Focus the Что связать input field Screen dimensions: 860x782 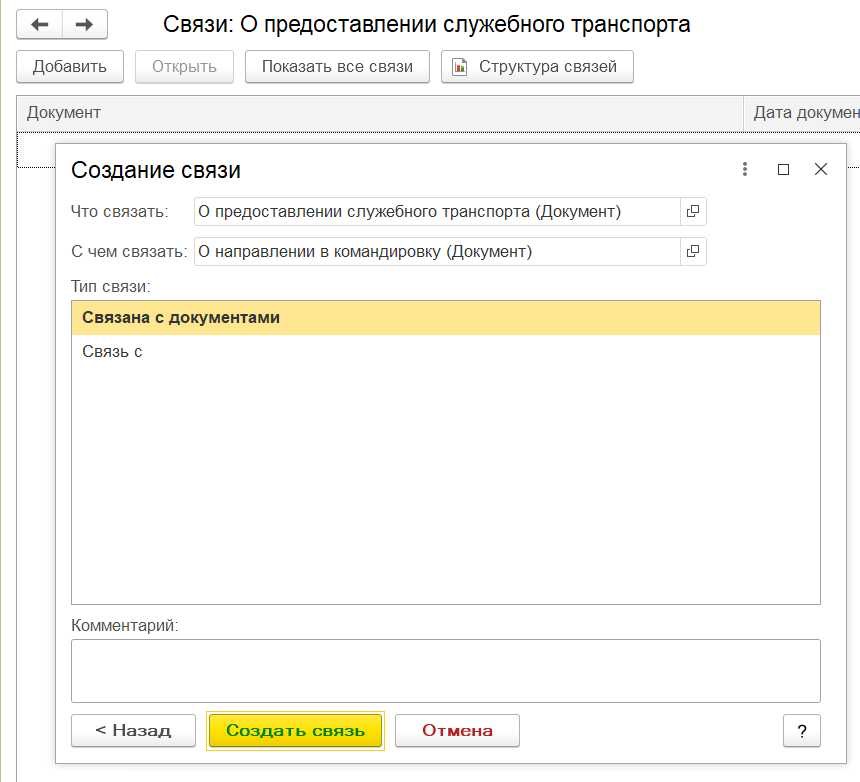click(x=437, y=212)
